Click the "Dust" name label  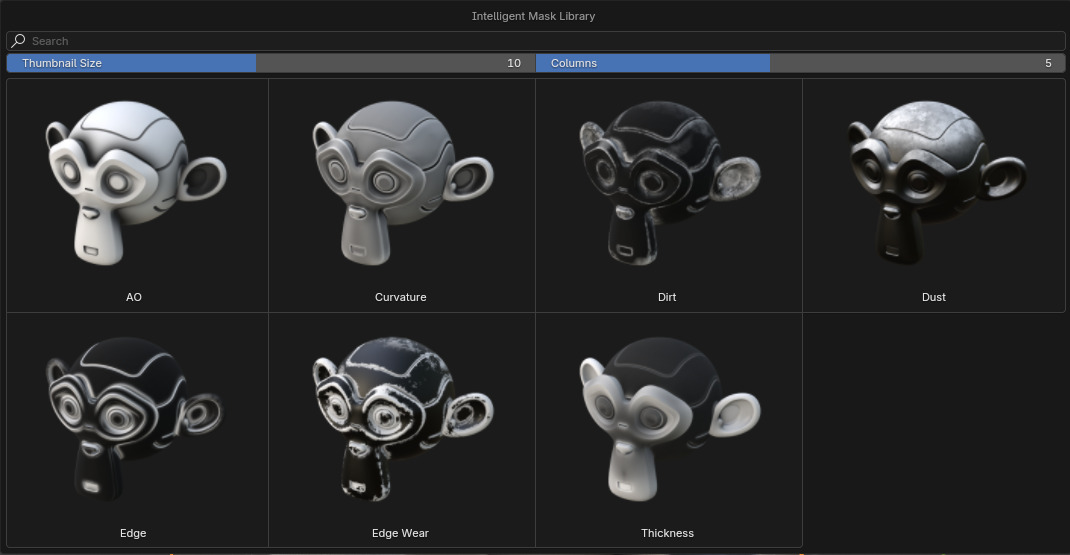pos(934,297)
